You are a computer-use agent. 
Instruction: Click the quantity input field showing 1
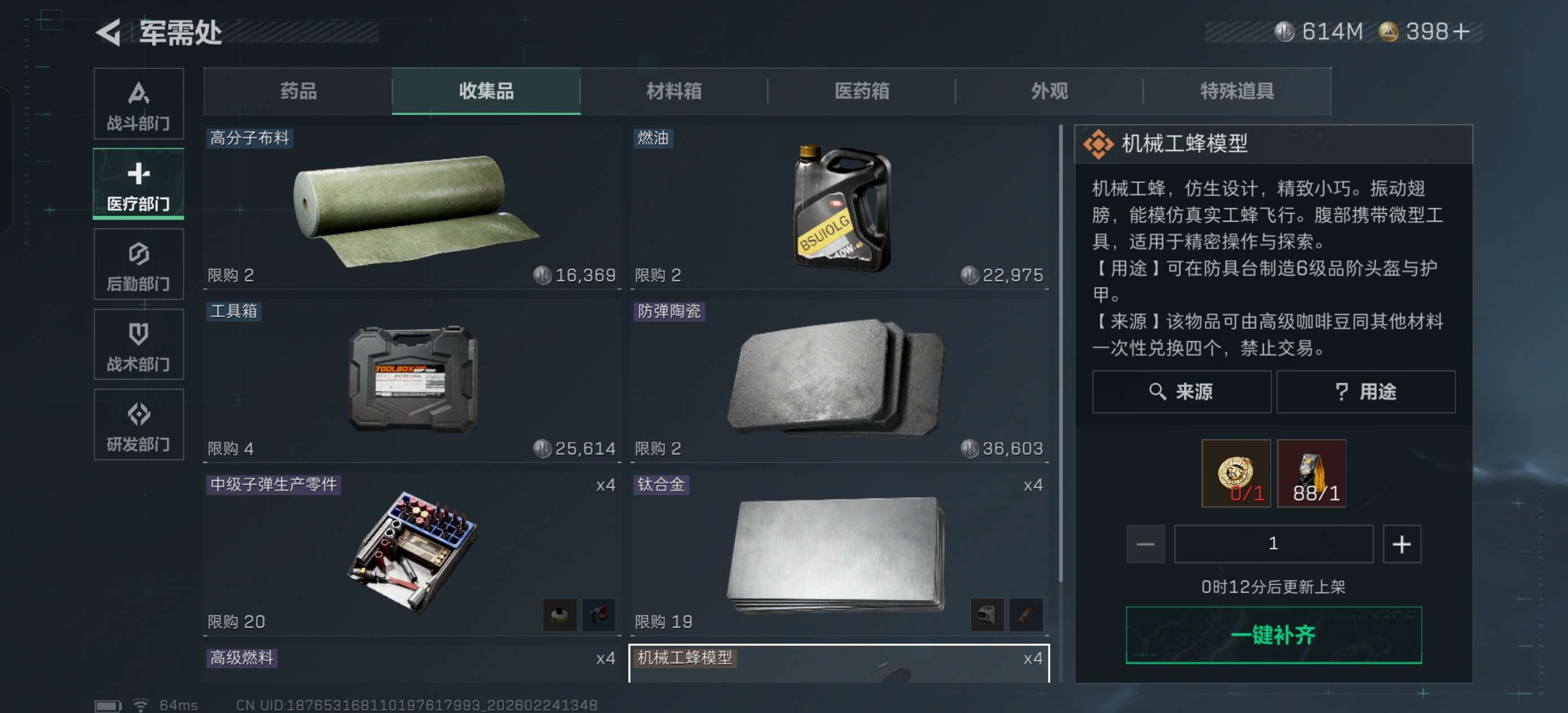pyautogui.click(x=1274, y=544)
